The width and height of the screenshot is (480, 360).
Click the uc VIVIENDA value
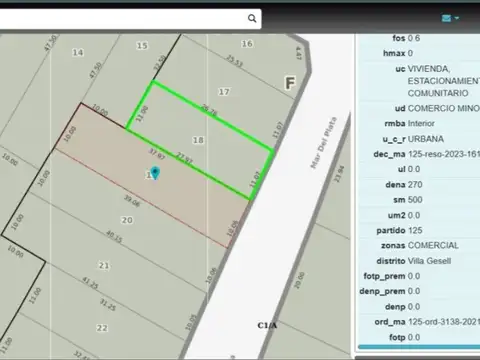[444, 81]
